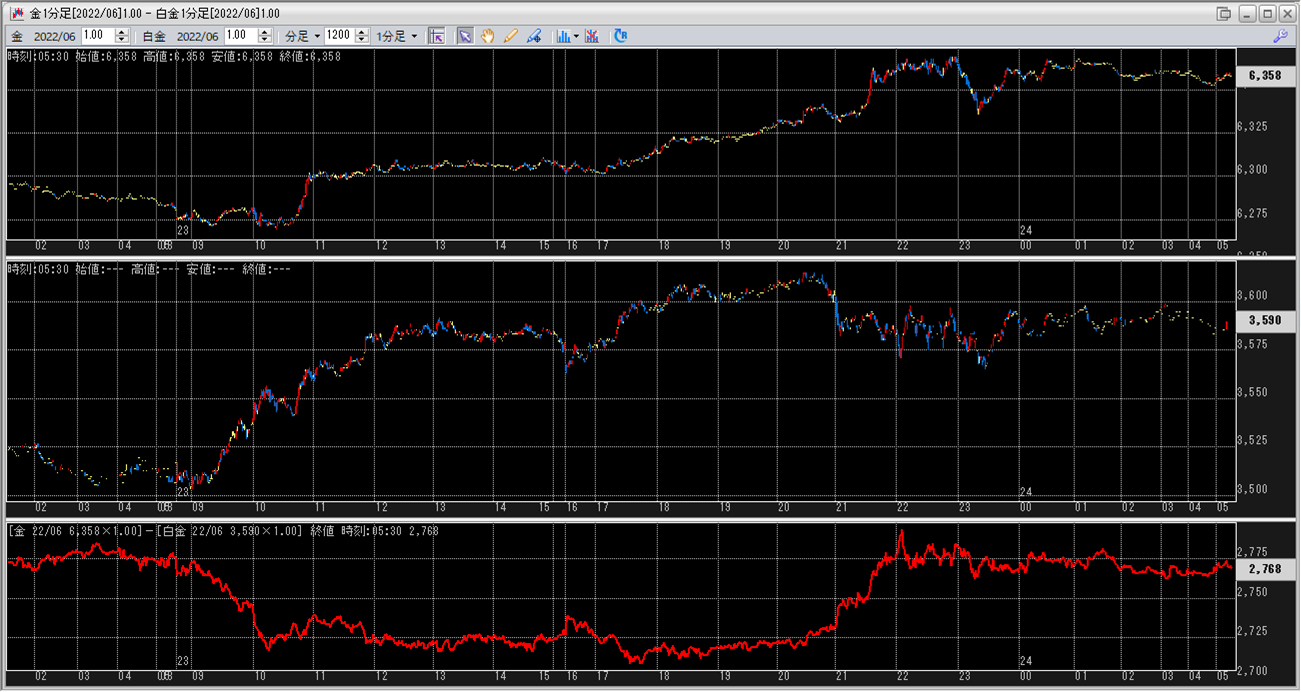Click the platinum 1.00 multiplier field
The height and width of the screenshot is (692, 1301).
[x=241, y=36]
